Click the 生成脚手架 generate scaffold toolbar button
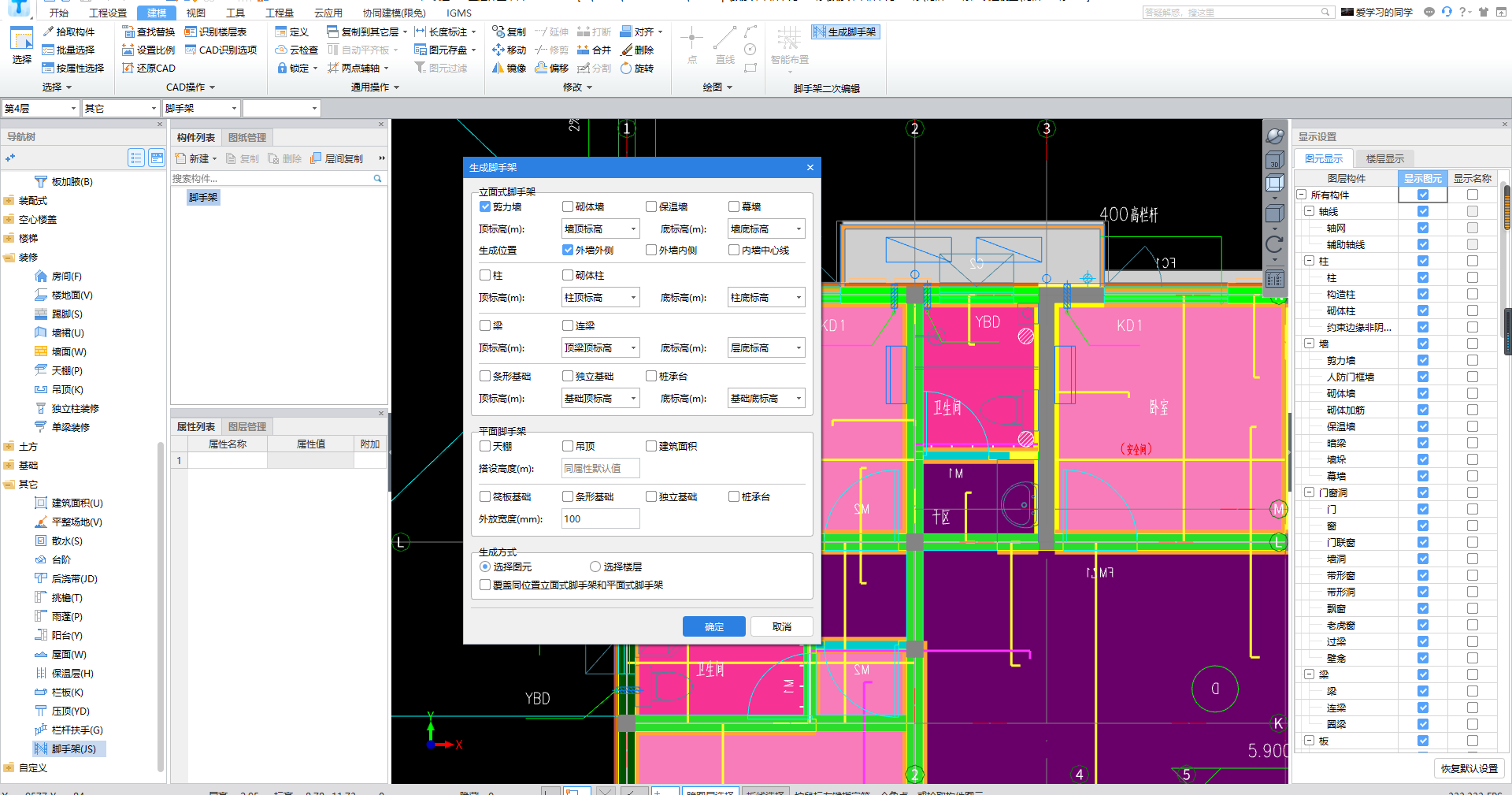The image size is (1512, 795). click(845, 32)
